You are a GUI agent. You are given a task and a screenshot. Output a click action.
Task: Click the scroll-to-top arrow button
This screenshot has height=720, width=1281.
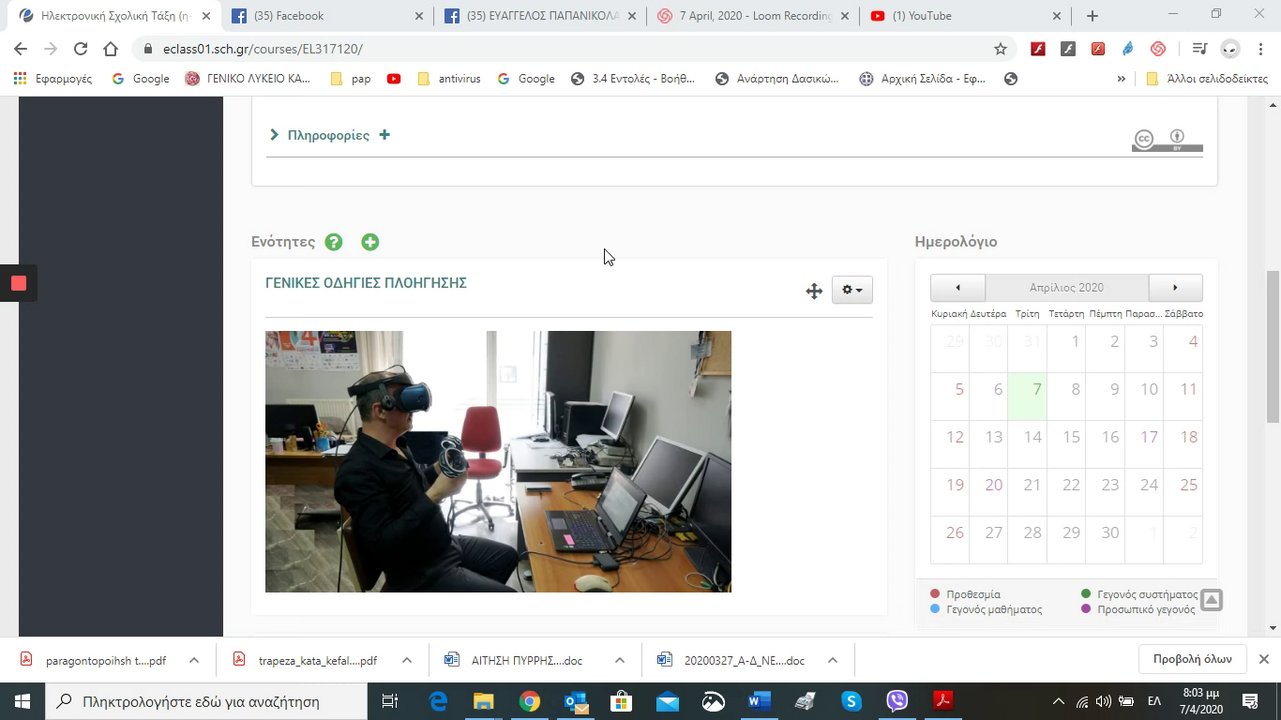click(x=1211, y=600)
